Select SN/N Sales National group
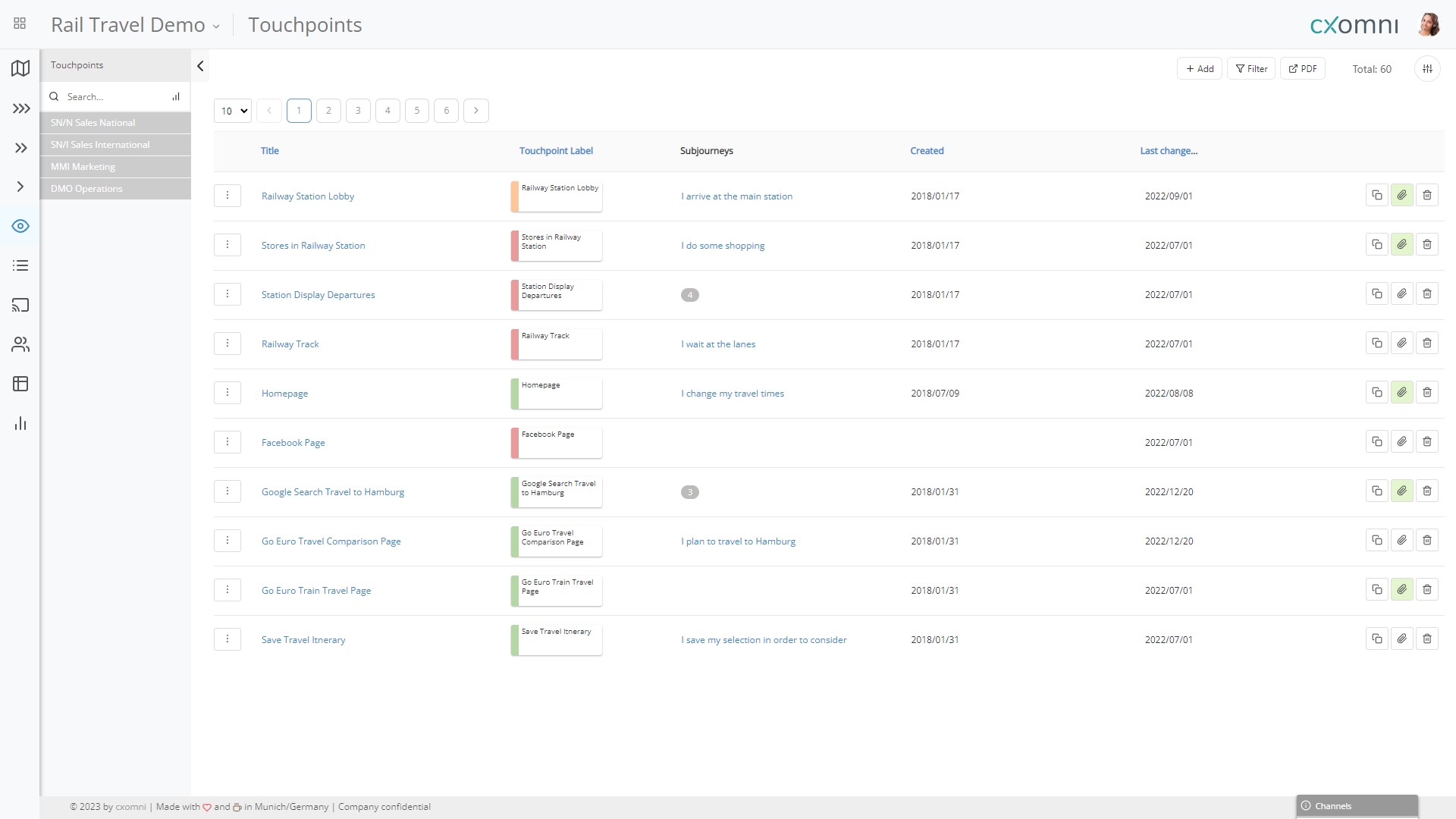 (x=115, y=123)
